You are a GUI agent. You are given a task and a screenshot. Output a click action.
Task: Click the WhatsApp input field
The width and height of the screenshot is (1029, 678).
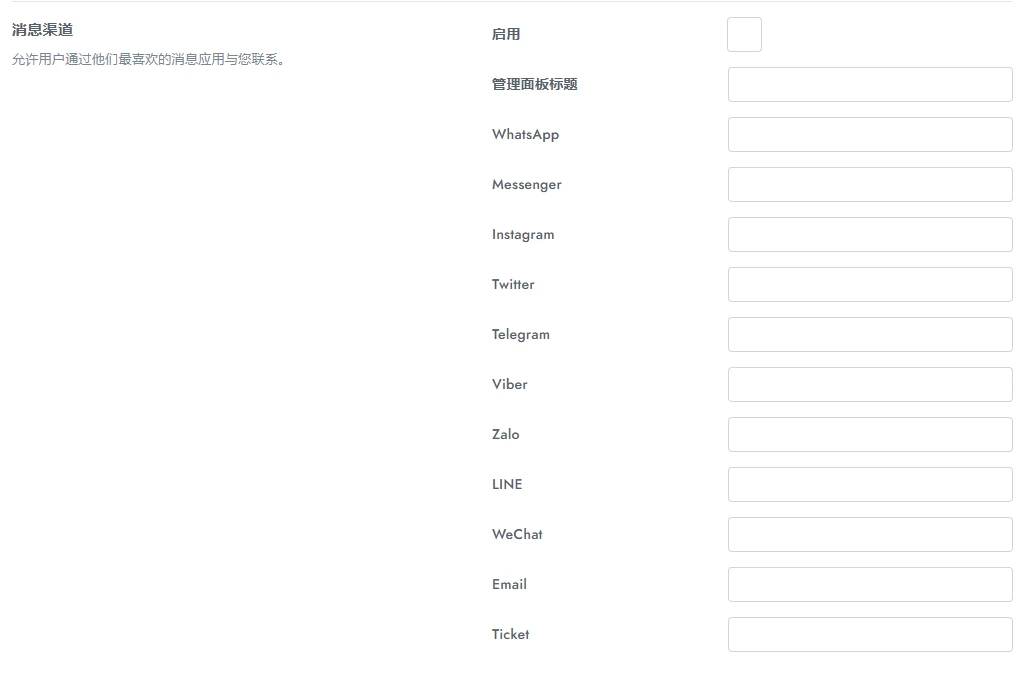click(x=869, y=134)
